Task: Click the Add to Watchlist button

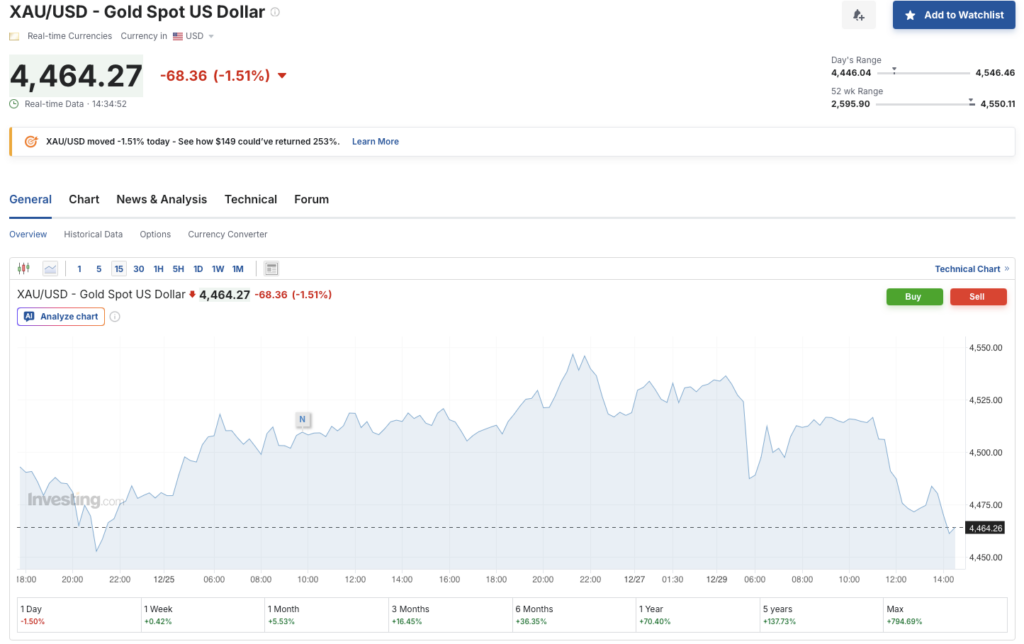Action: click(953, 14)
